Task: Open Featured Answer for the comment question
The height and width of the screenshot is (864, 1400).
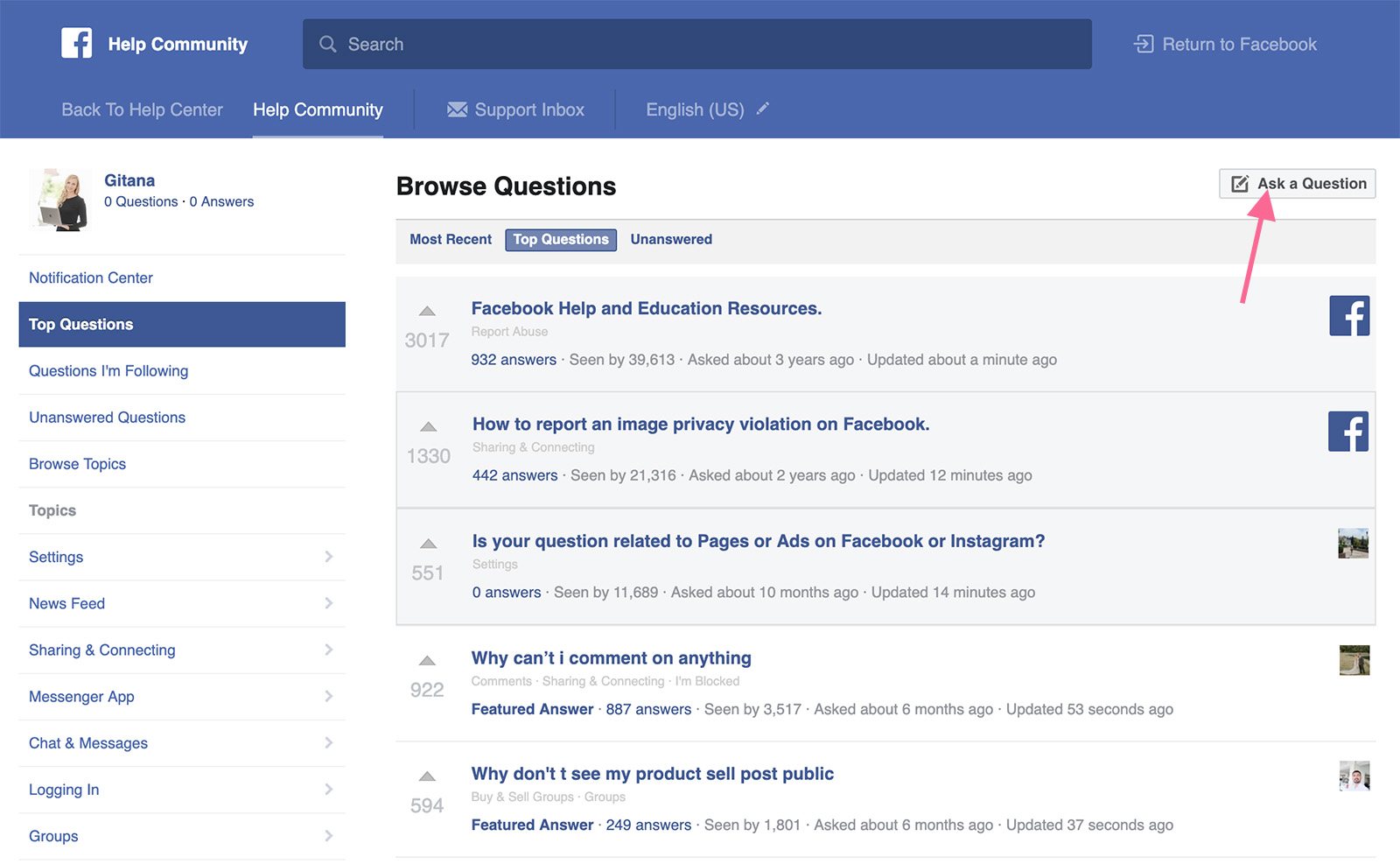Action: [532, 709]
